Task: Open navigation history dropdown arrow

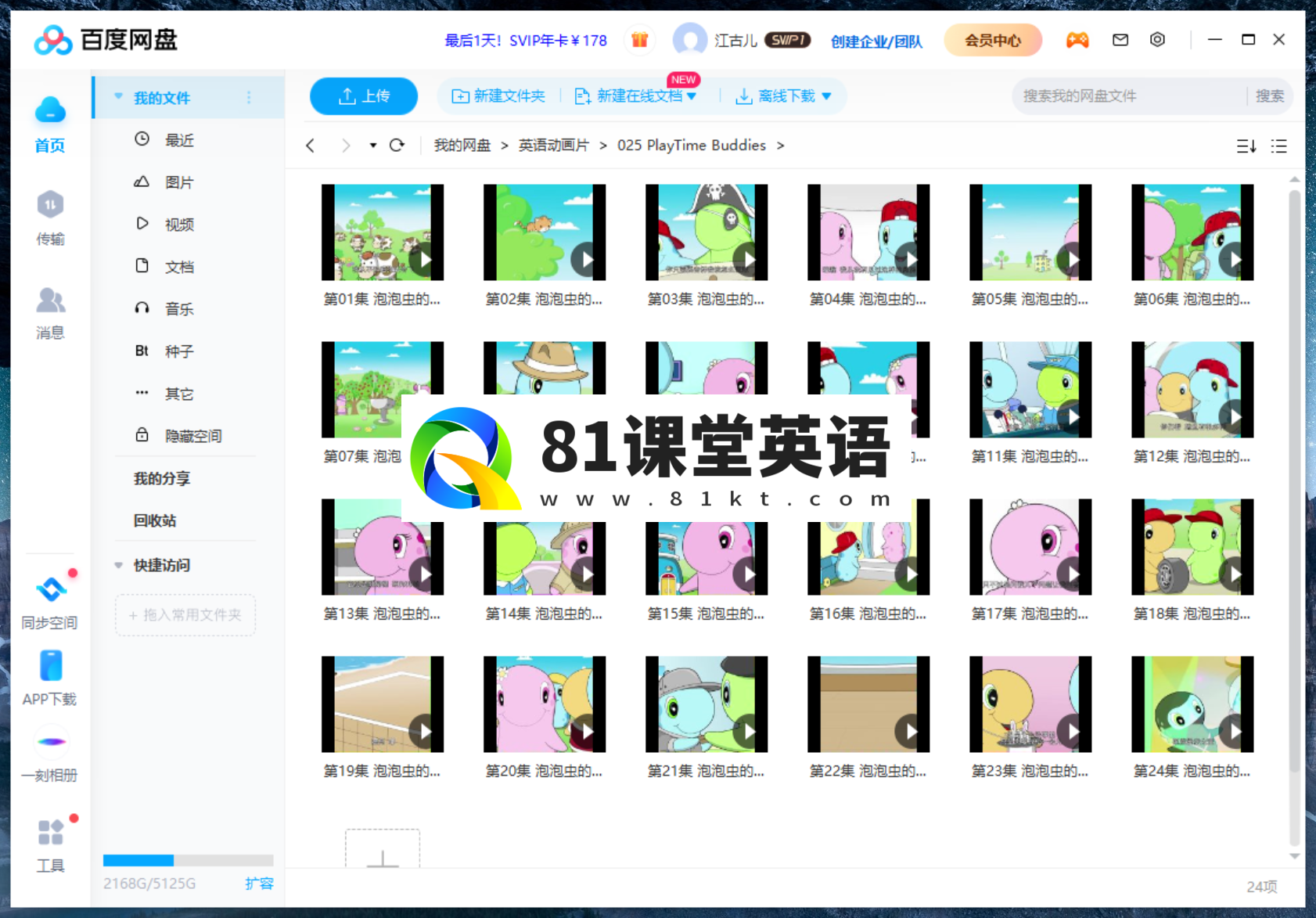Action: [373, 146]
